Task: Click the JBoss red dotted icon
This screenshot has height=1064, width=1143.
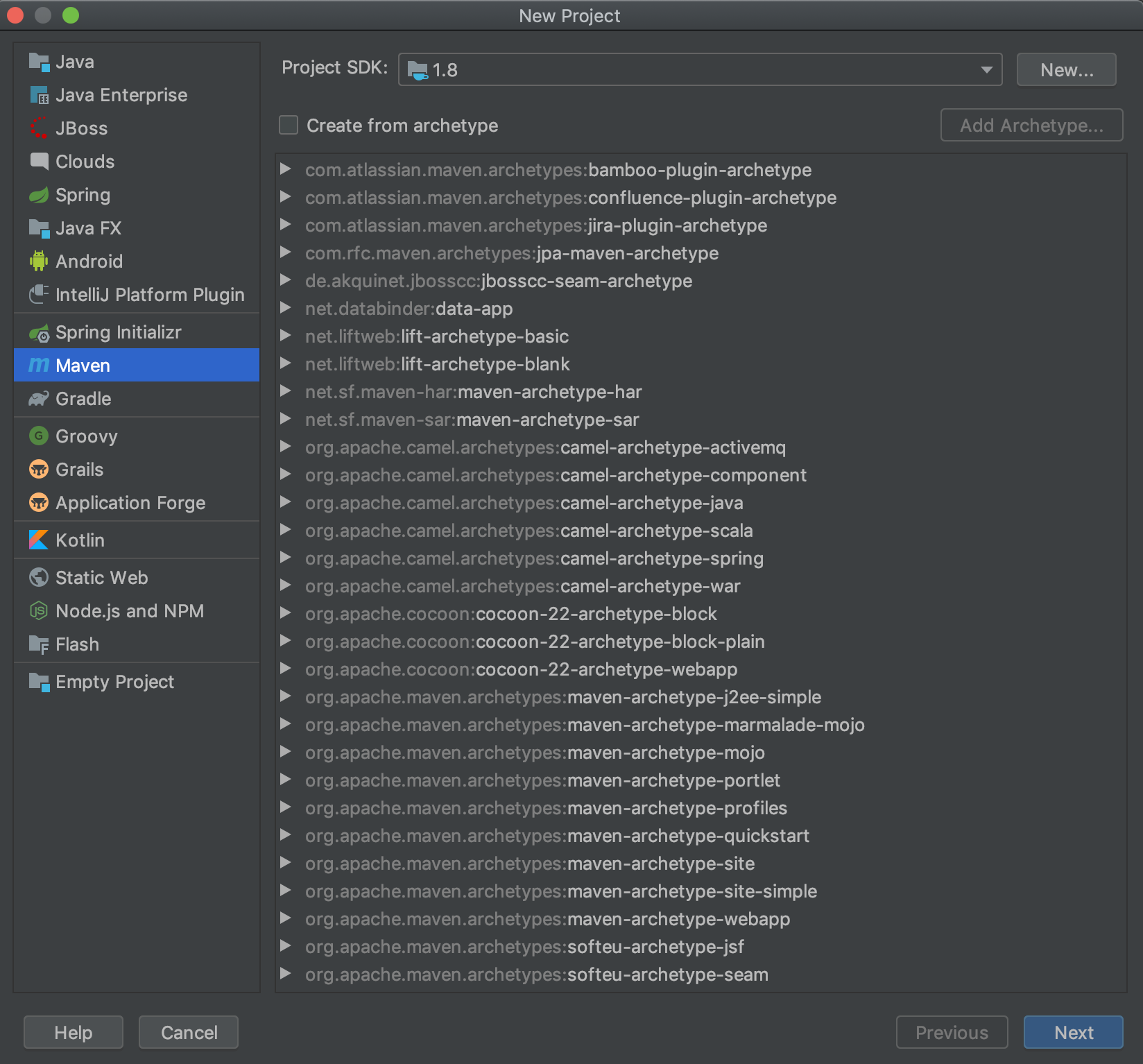Action: tap(39, 129)
